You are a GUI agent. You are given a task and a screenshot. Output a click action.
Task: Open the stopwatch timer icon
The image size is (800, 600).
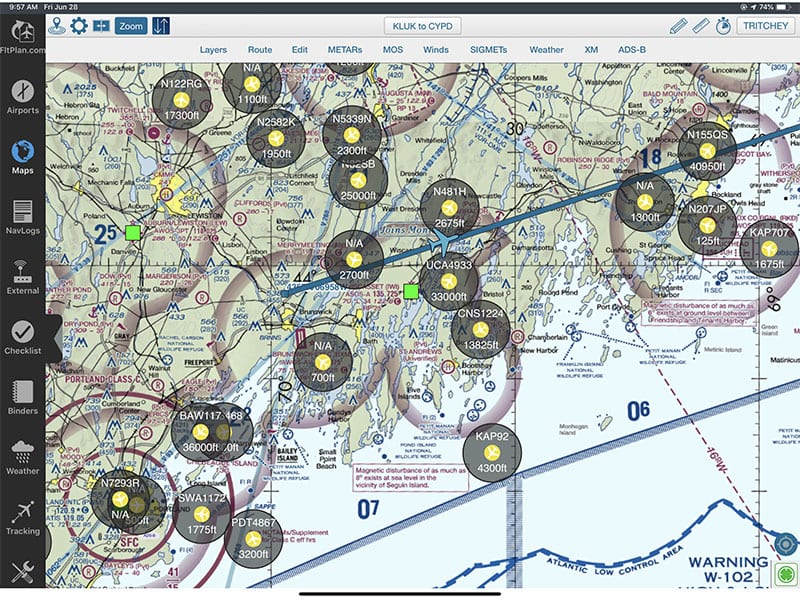(x=723, y=26)
